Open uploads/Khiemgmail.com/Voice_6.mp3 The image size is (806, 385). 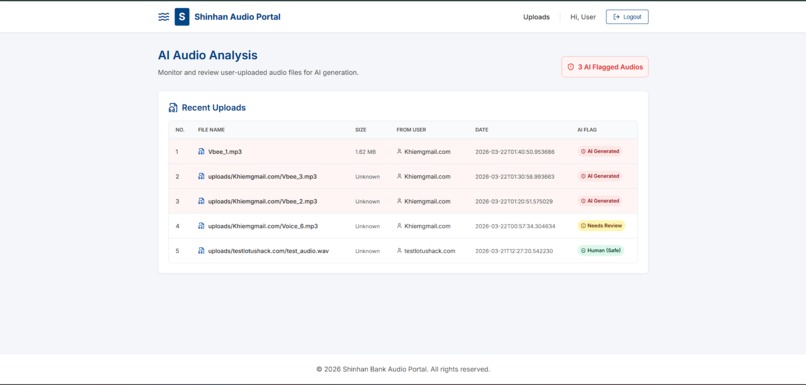263,226
